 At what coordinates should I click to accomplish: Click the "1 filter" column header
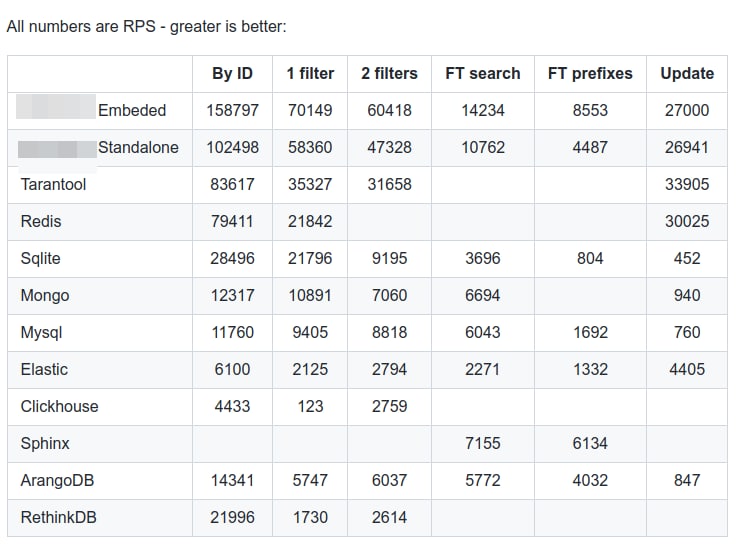coord(310,73)
